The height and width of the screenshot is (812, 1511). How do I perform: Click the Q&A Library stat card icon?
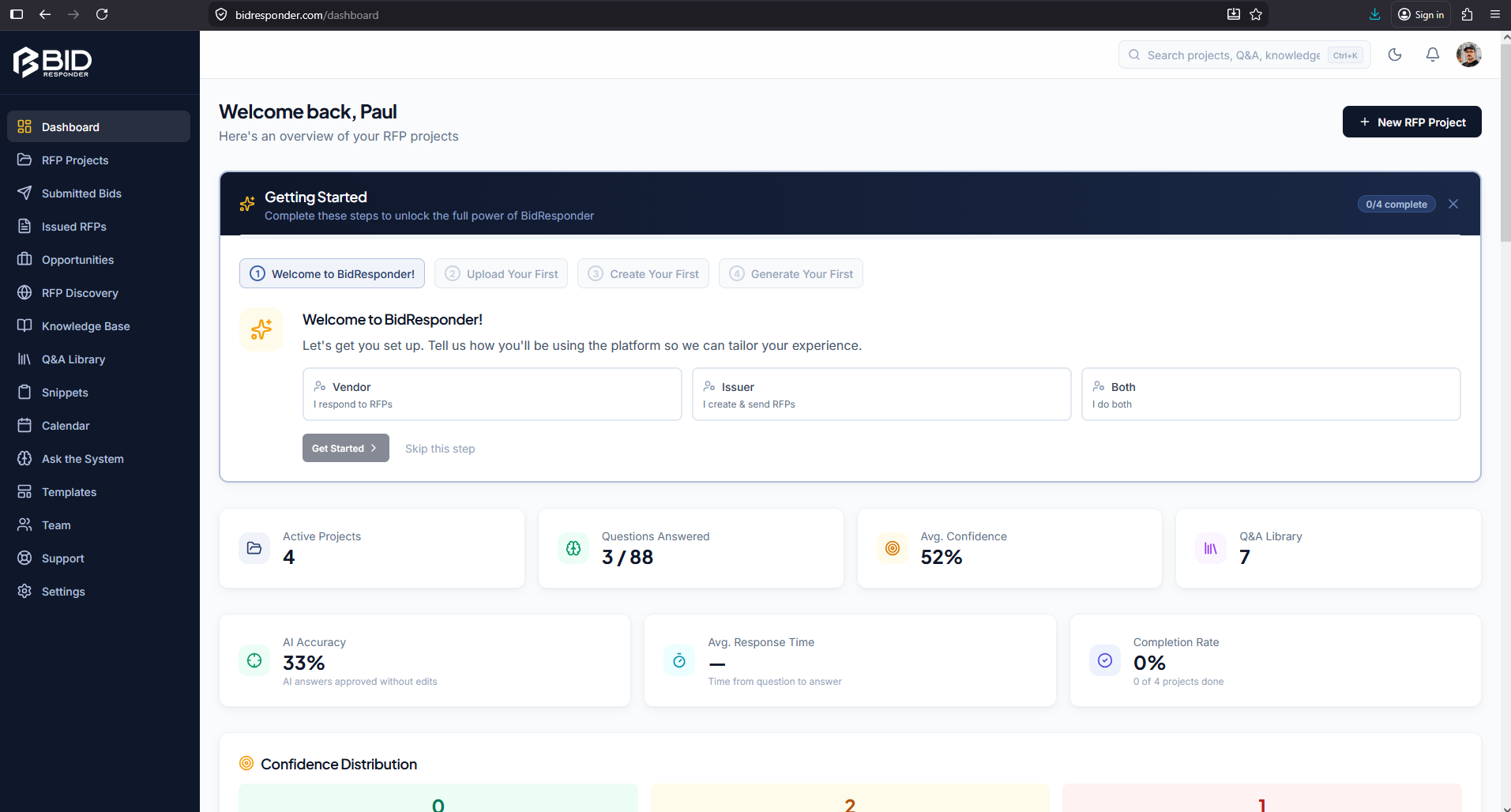[x=1211, y=548]
